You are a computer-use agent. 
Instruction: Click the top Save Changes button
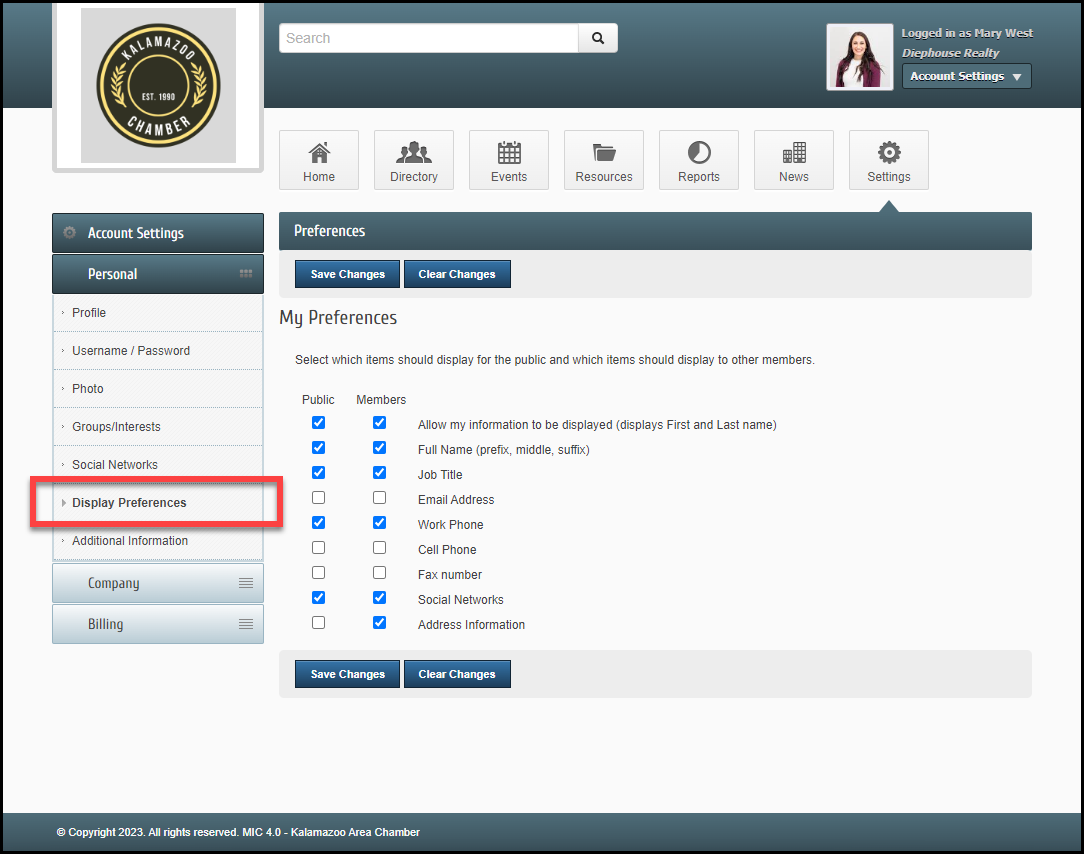347,274
